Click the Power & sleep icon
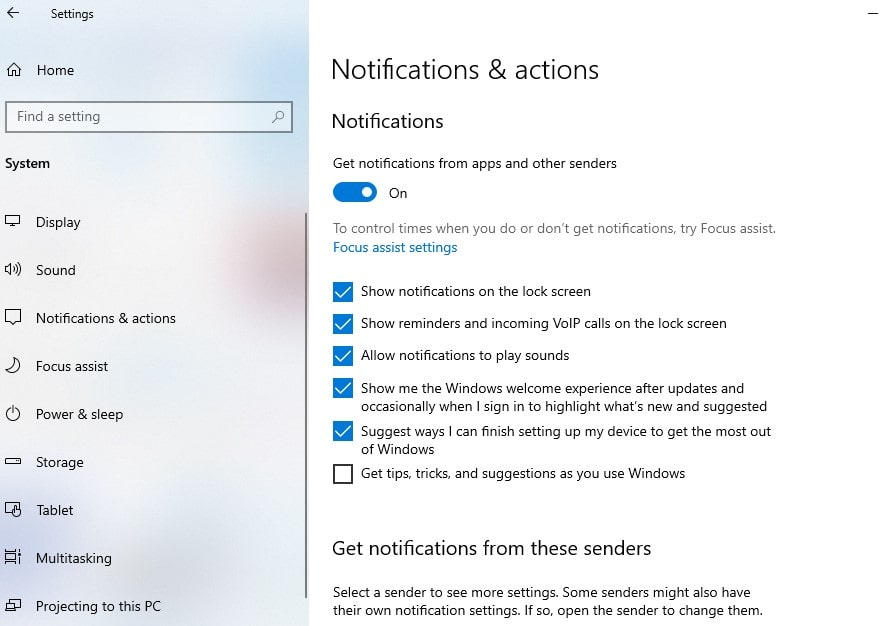Screen dimensions: 889x626 tap(12, 413)
